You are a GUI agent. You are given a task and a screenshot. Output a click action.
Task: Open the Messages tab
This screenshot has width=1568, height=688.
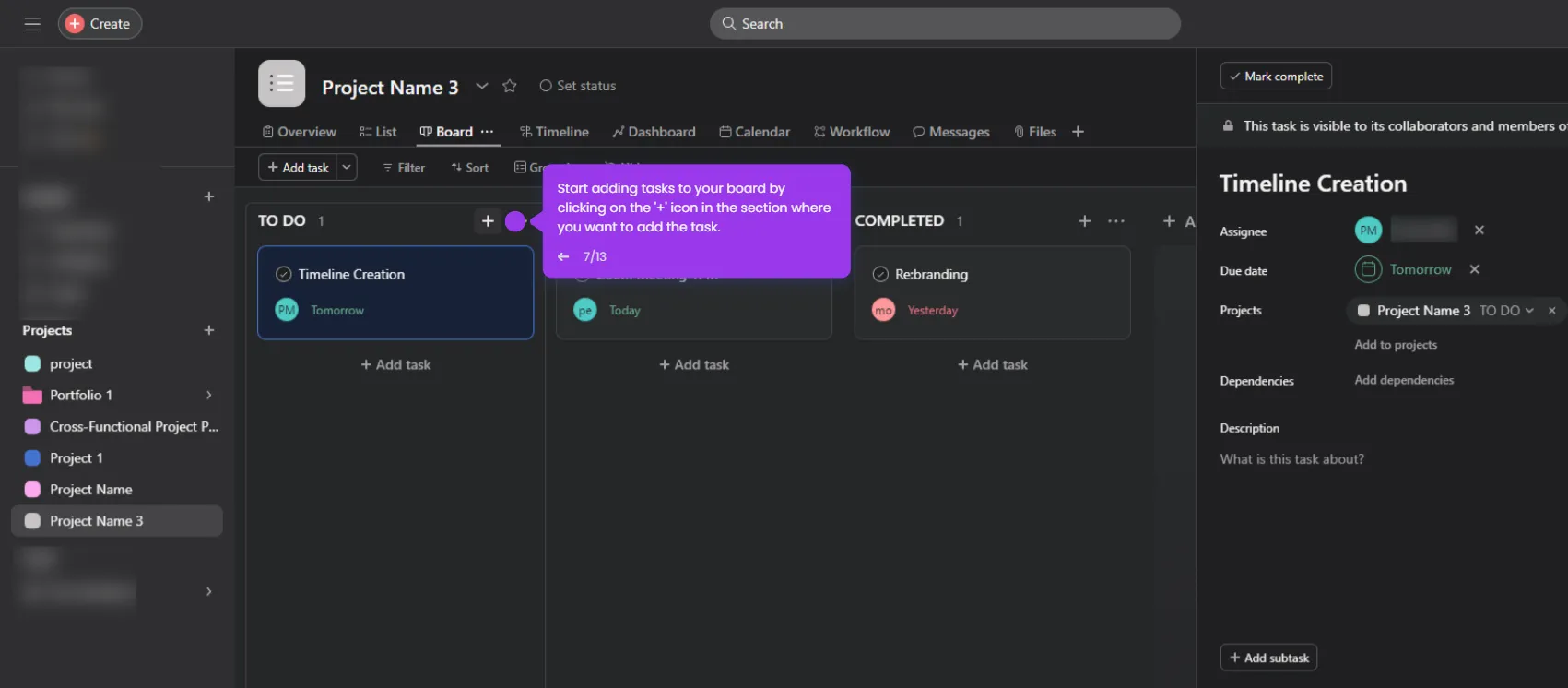pos(951,132)
